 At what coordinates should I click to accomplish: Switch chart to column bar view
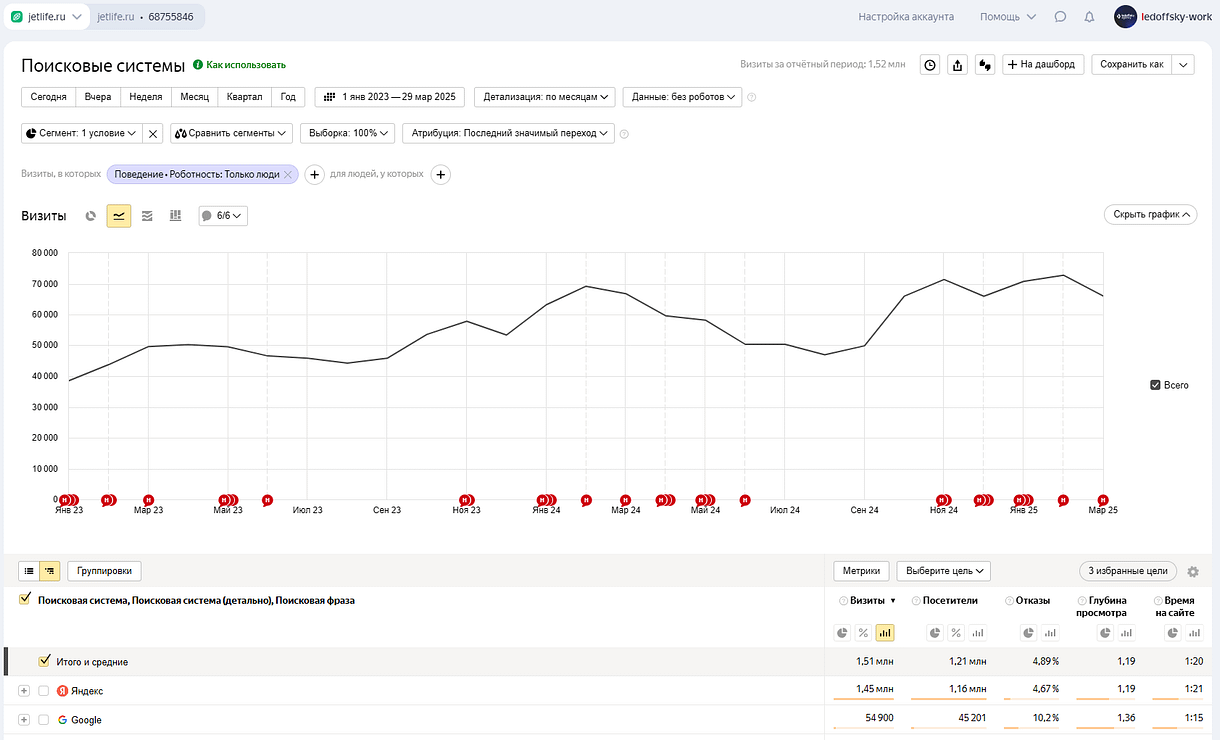[x=176, y=216]
